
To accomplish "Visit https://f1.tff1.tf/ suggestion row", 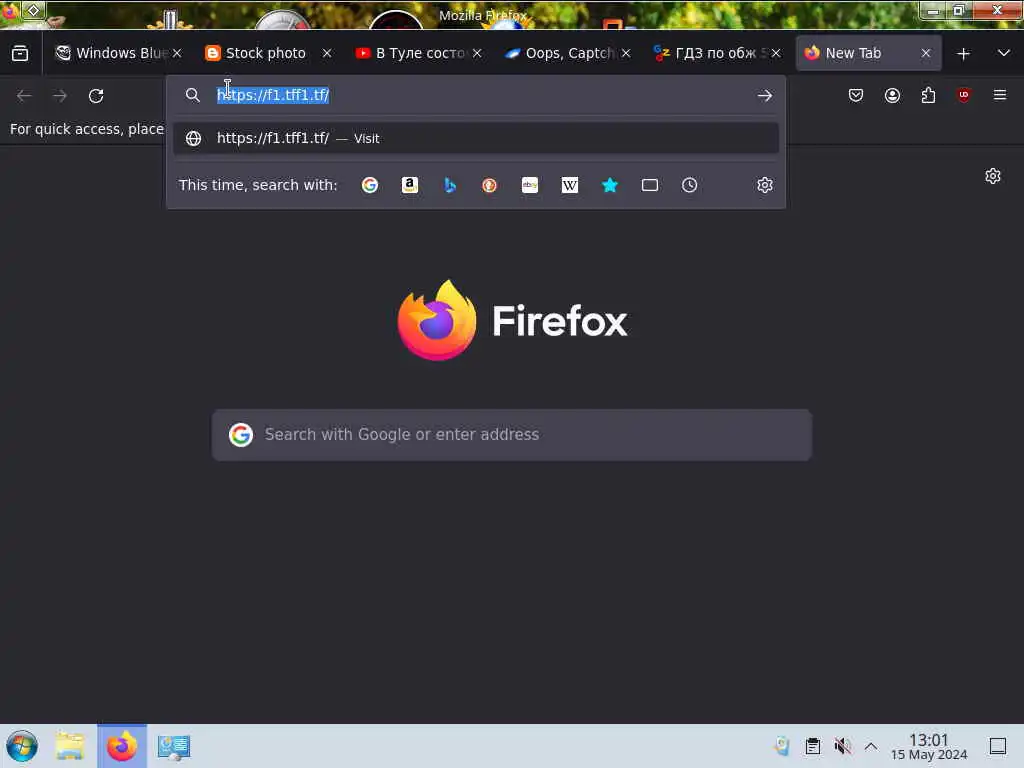I will click(475, 138).
